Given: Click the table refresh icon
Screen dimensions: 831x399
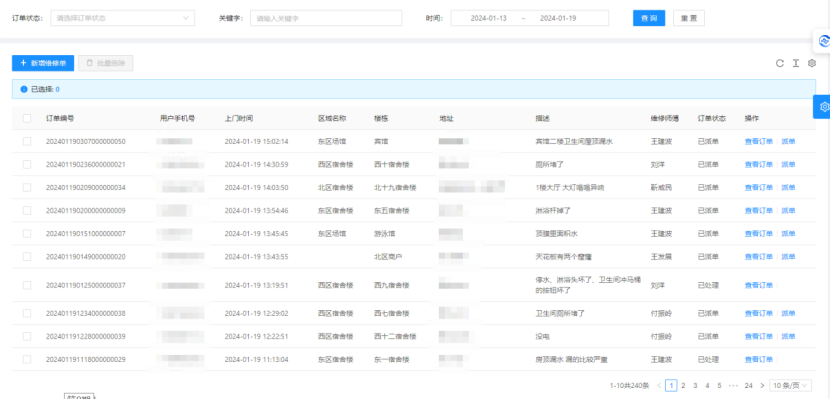Looking at the screenshot, I should (780, 64).
